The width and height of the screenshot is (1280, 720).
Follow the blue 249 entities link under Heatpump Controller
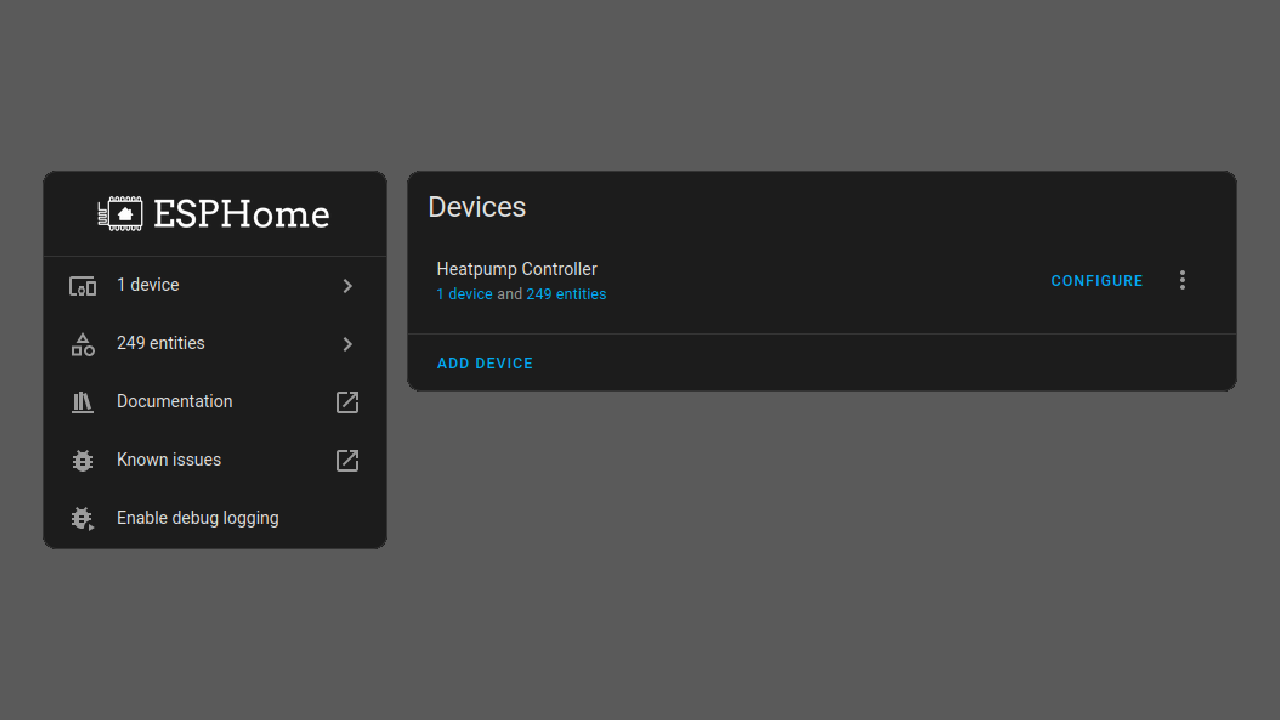(x=566, y=294)
